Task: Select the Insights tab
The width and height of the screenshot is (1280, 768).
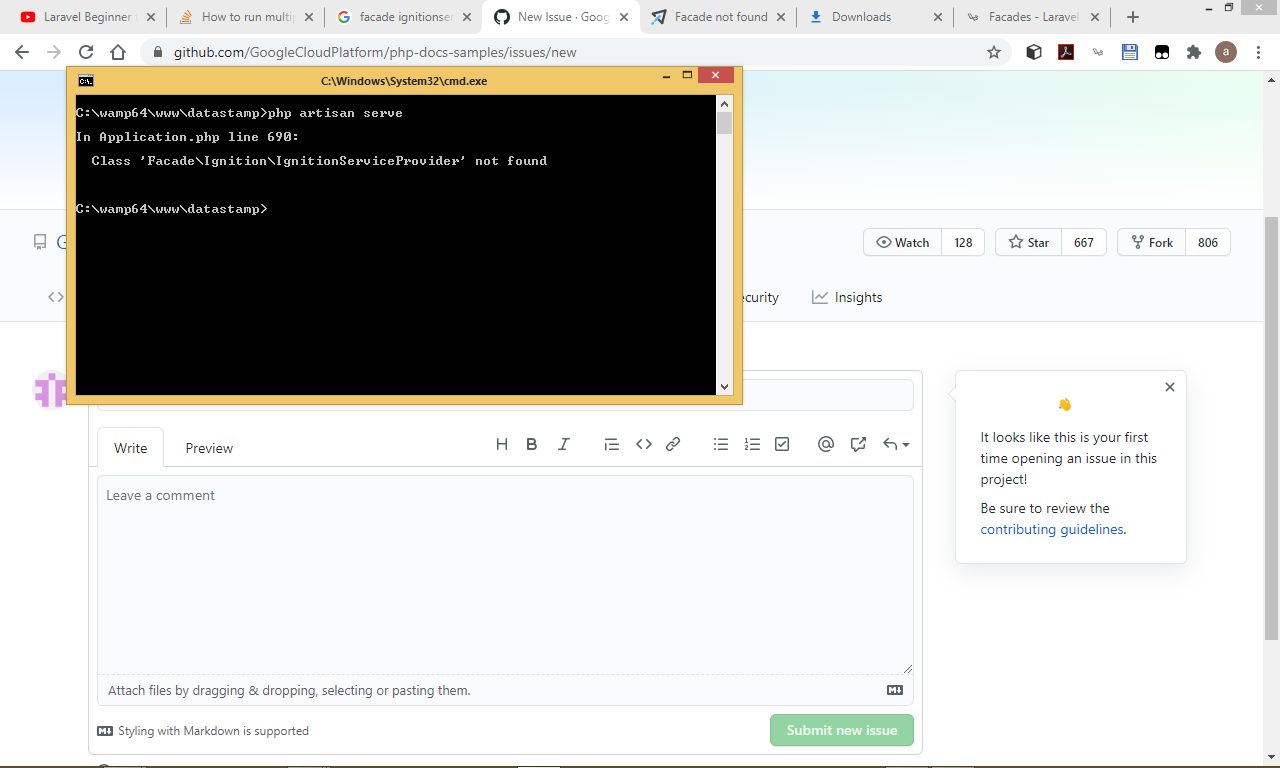Action: tap(847, 297)
